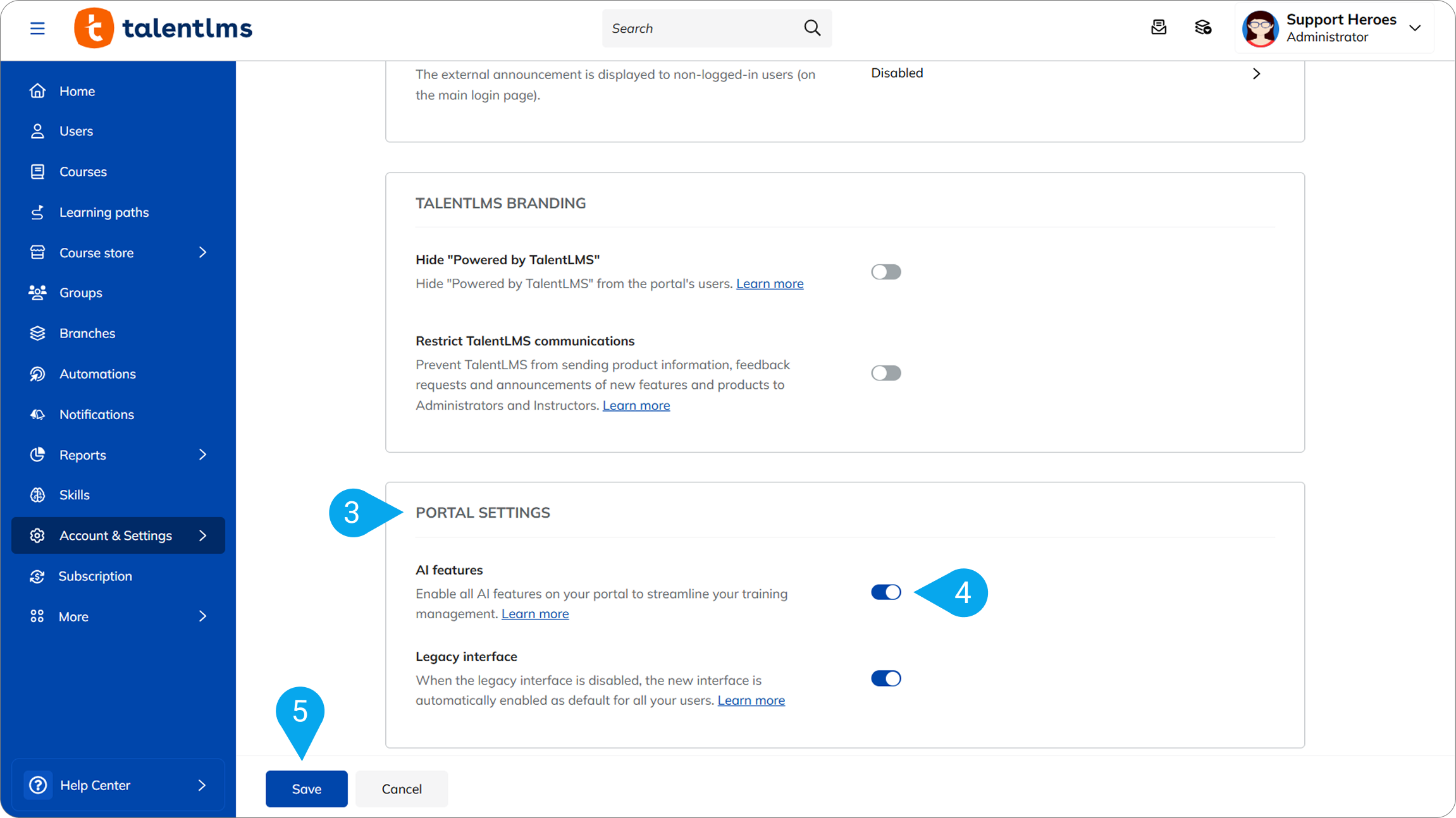Open the user profile dropdown arrow
This screenshot has height=818, width=1456.
pos(1415,28)
